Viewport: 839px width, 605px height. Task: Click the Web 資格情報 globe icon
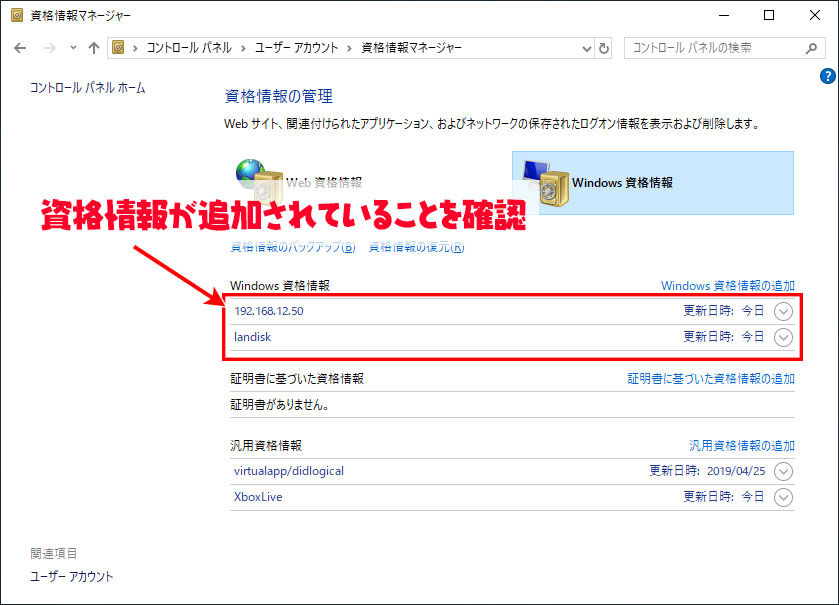[250, 174]
